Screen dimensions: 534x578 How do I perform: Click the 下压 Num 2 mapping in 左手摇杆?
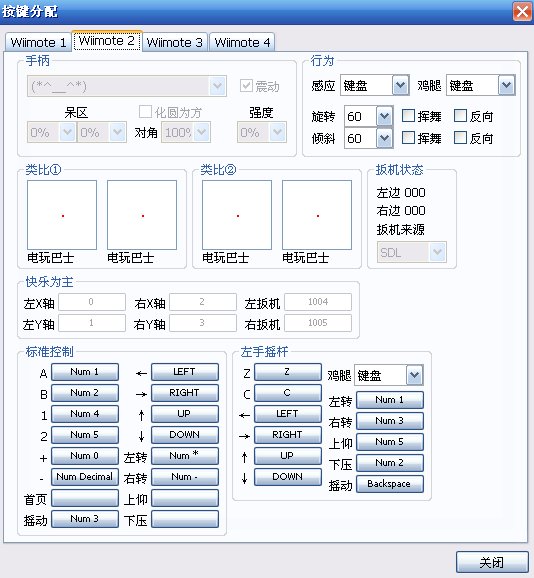[x=390, y=463]
